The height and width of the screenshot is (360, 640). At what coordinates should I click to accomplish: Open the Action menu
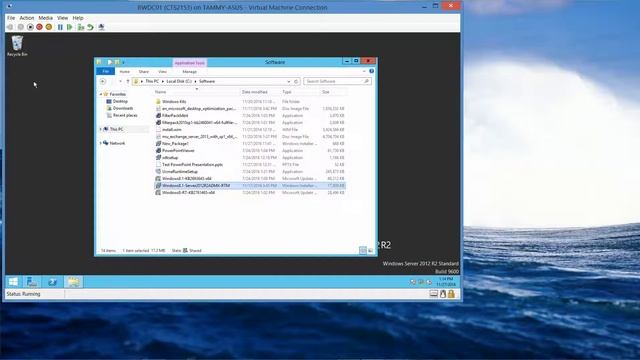click(x=27, y=18)
